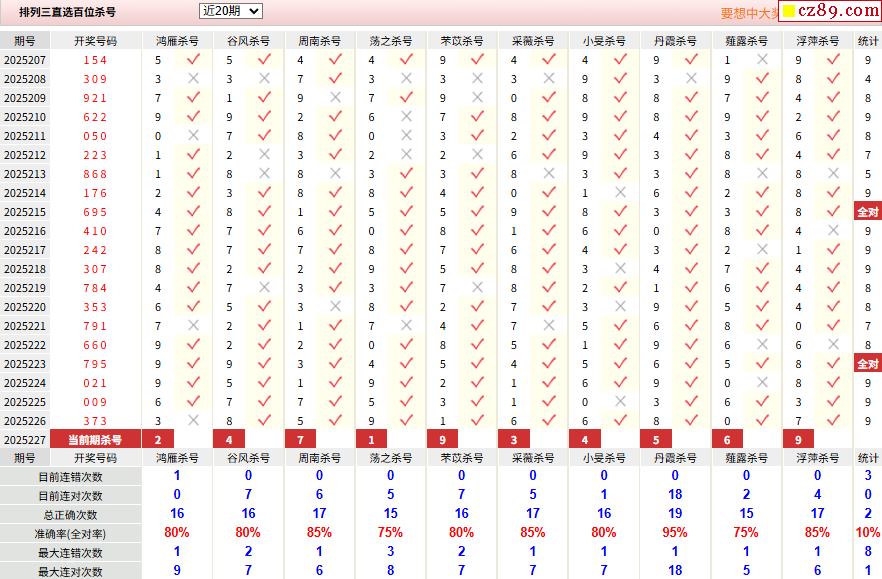Click the 统计 header above row 2025207

tap(867, 41)
